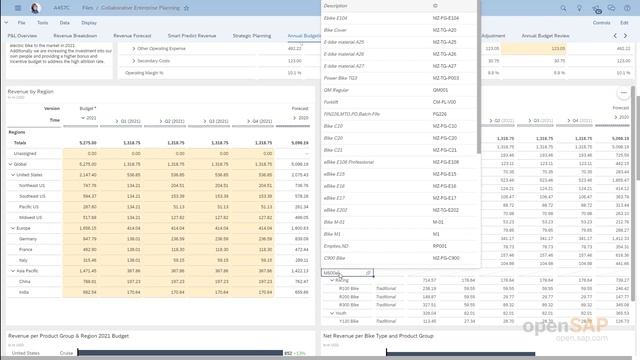Select Bike Cover from suggestion list

point(399,30)
